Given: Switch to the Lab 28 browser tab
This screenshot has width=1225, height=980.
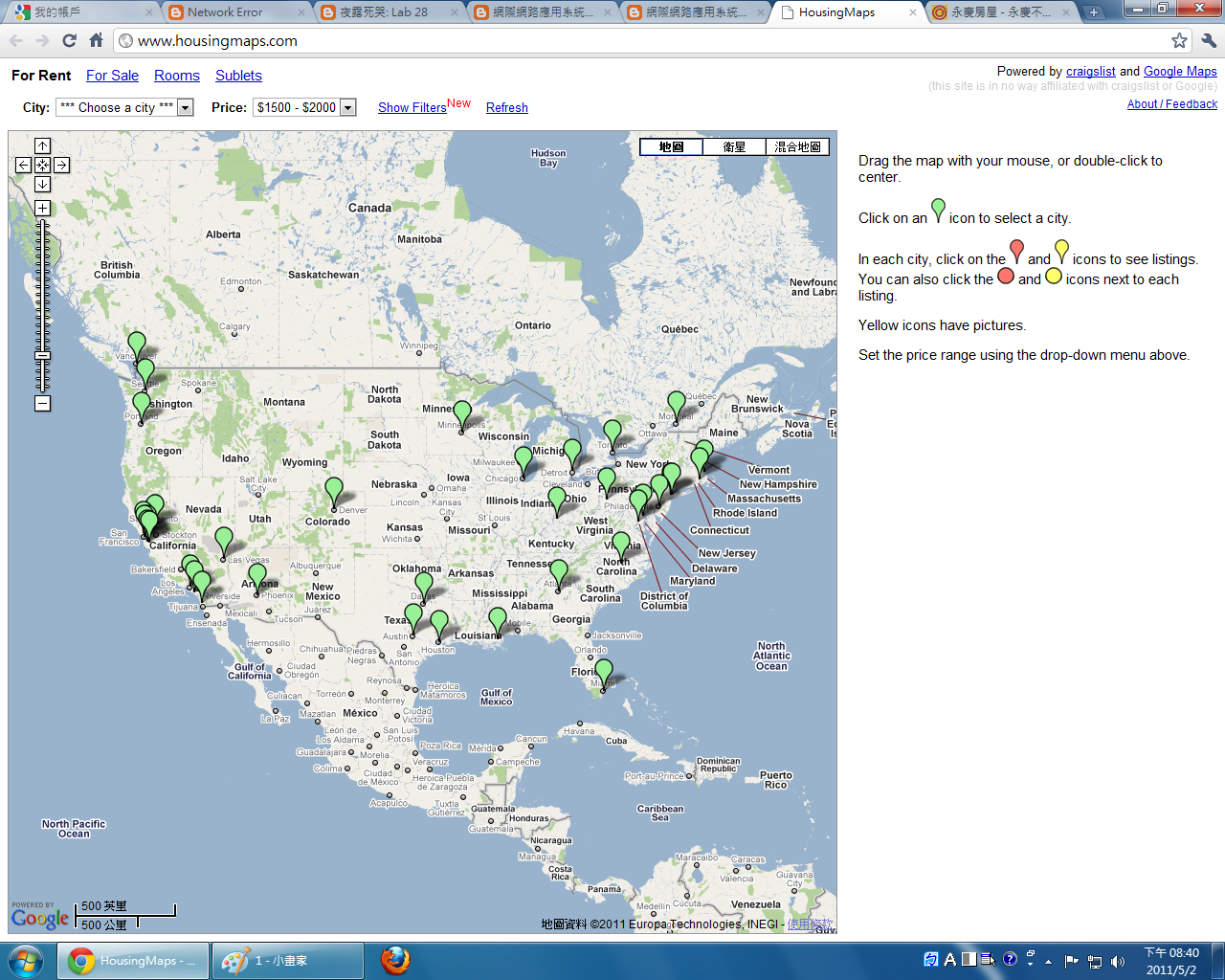Looking at the screenshot, I should point(388,12).
